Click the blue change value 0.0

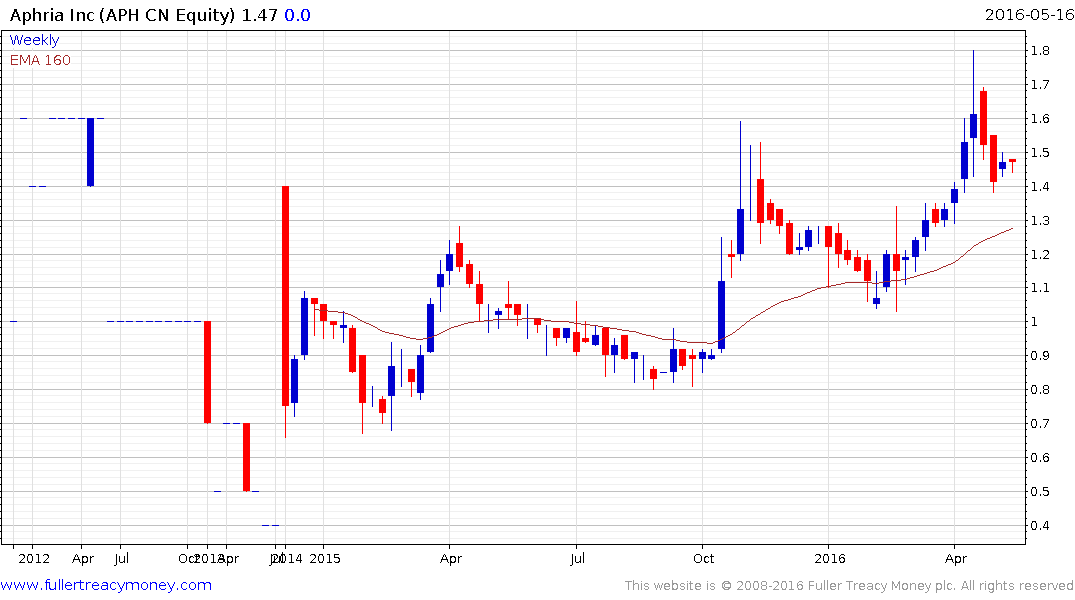point(297,15)
